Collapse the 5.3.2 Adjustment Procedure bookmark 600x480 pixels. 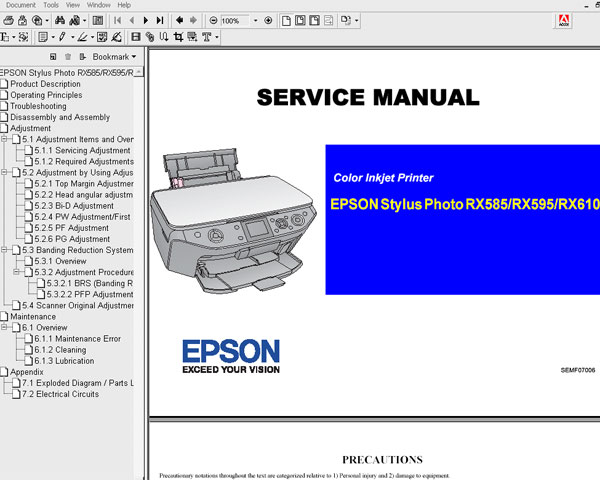16,272
